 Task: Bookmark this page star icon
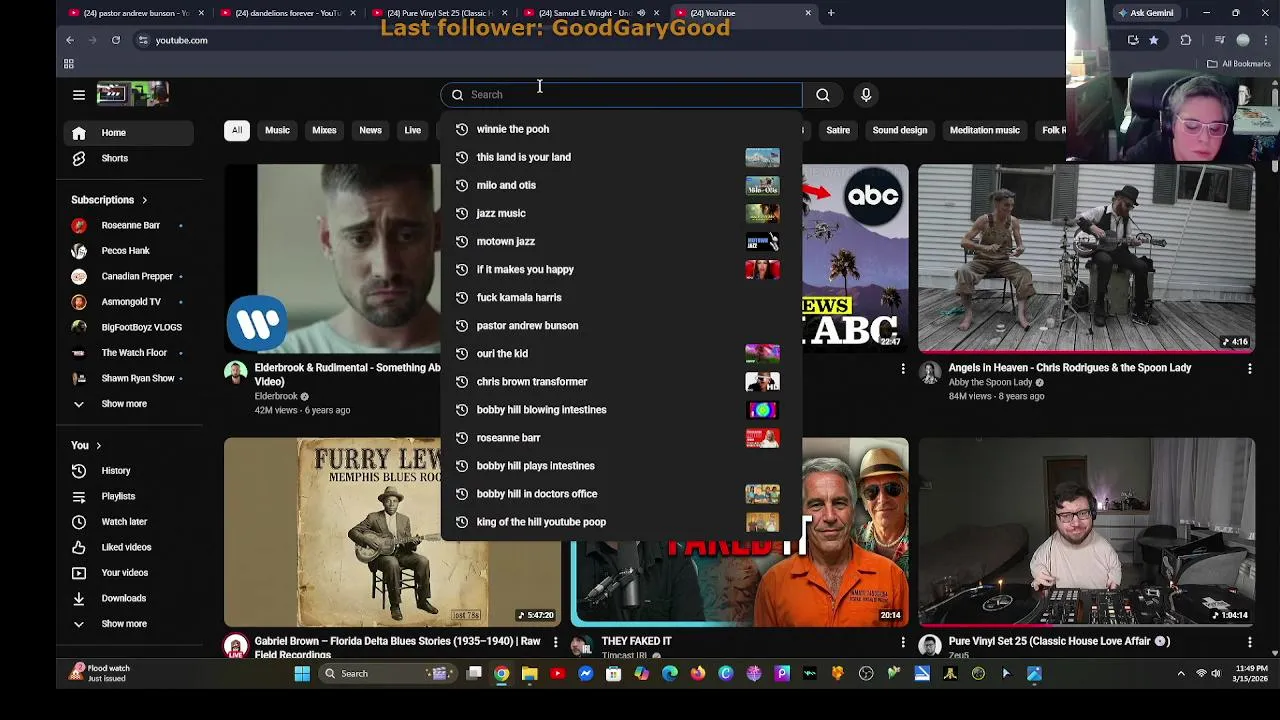[1154, 40]
